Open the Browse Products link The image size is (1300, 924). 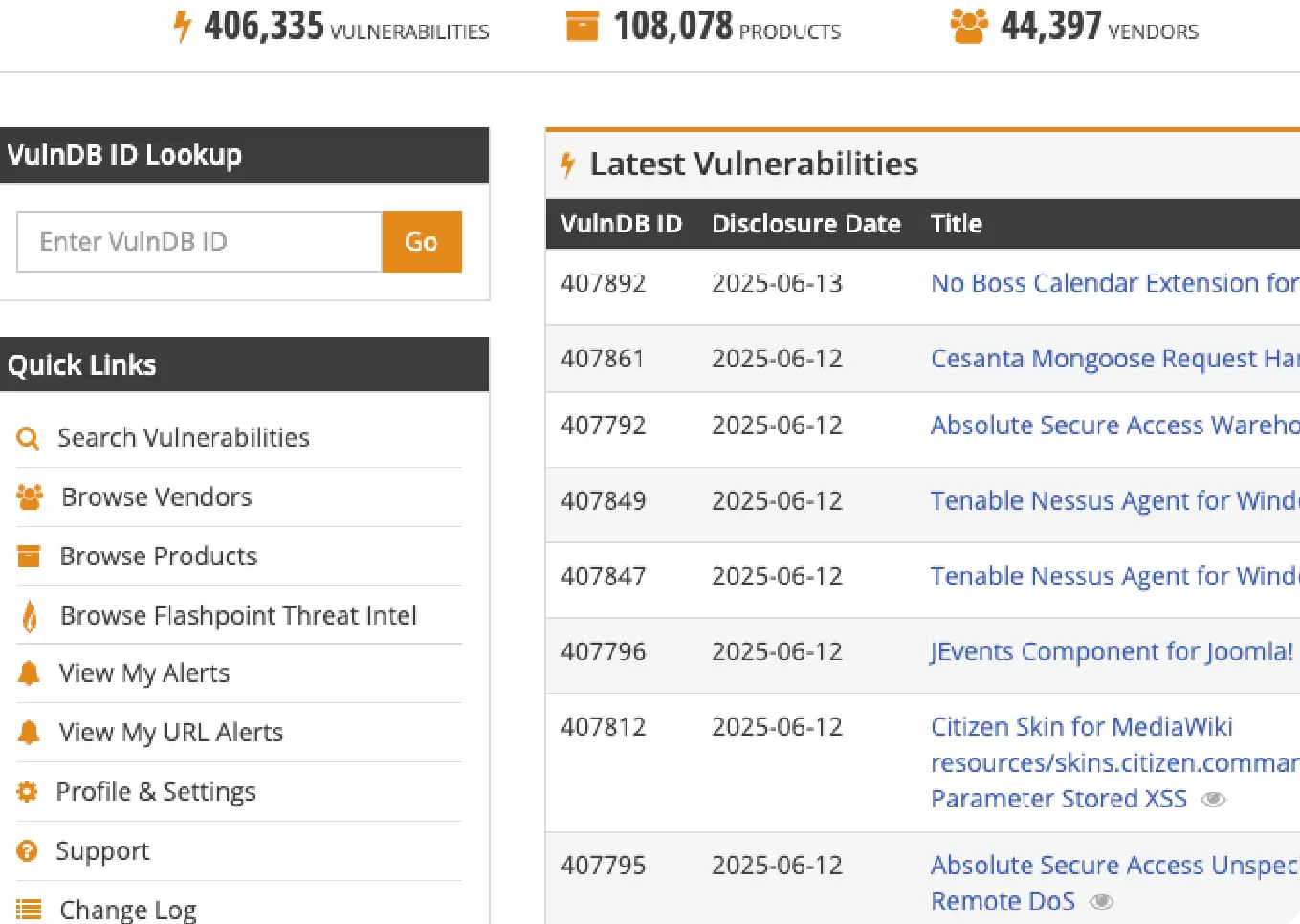tap(159, 557)
